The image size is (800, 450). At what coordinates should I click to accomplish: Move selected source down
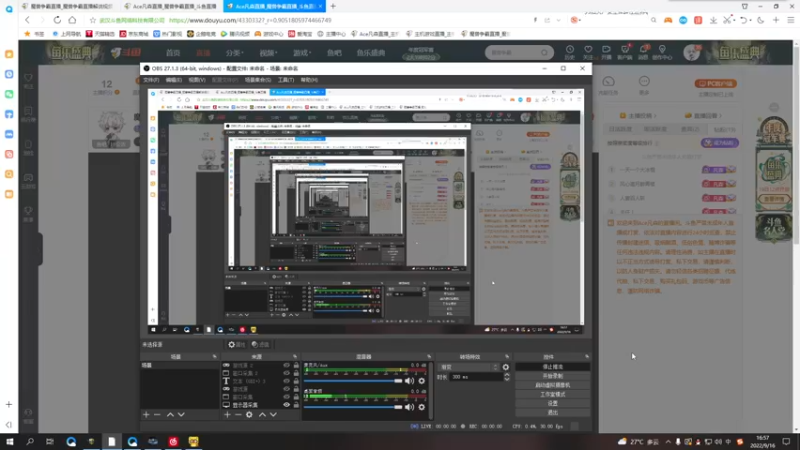[x=273, y=415]
